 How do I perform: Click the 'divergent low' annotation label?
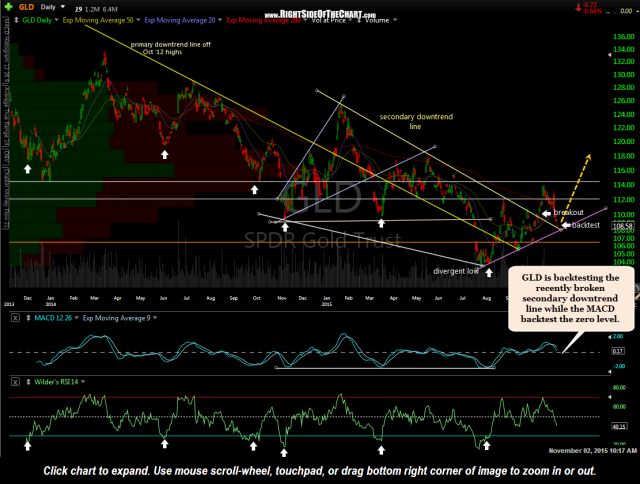(x=456, y=271)
